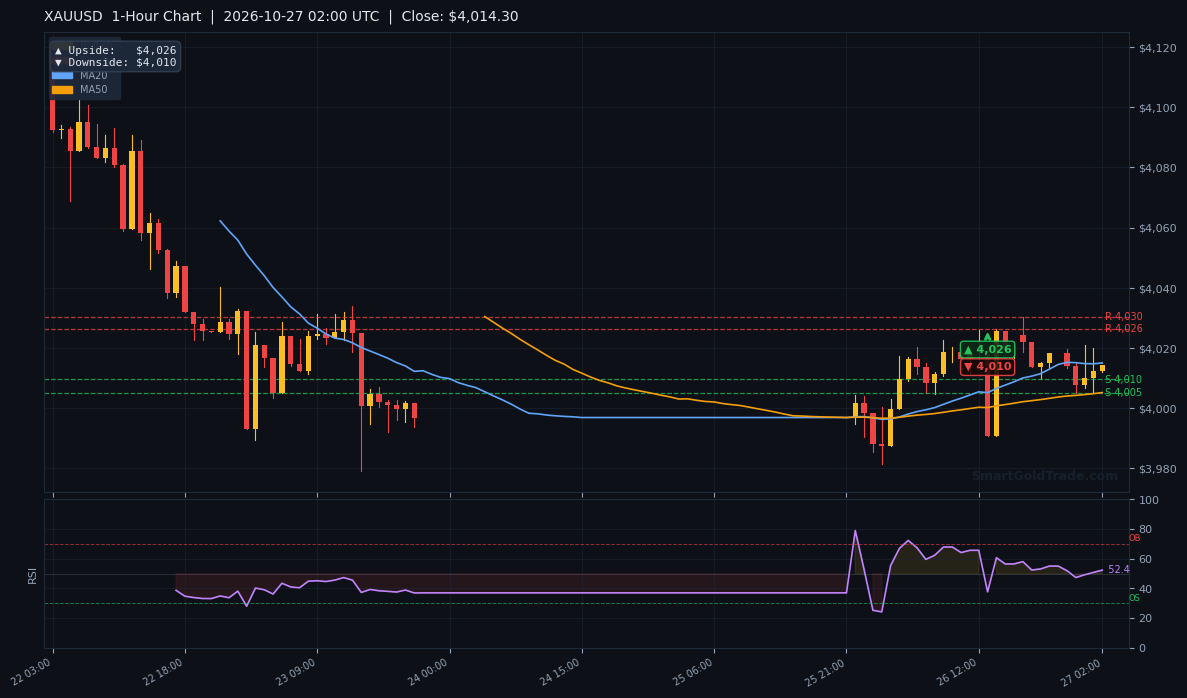Click the RSI panel axis title
Screen dimensions: 1187x698
32,575
